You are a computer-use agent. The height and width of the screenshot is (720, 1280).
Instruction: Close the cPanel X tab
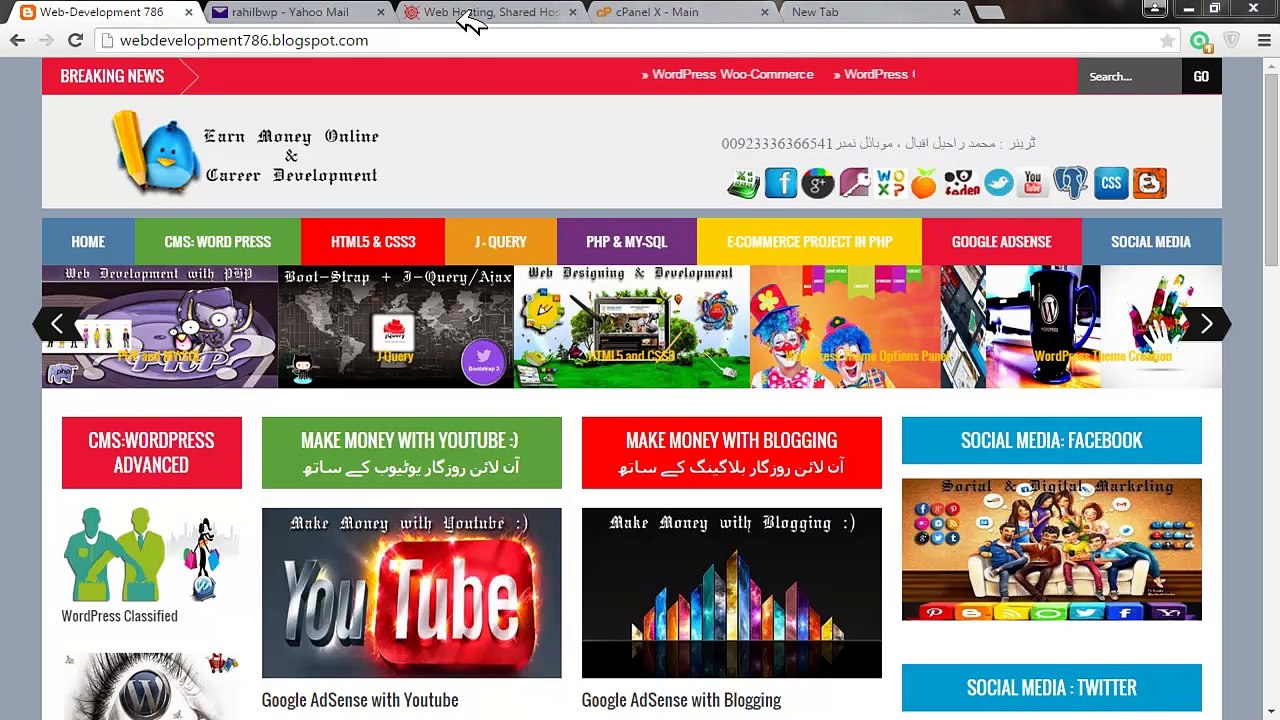[765, 12]
